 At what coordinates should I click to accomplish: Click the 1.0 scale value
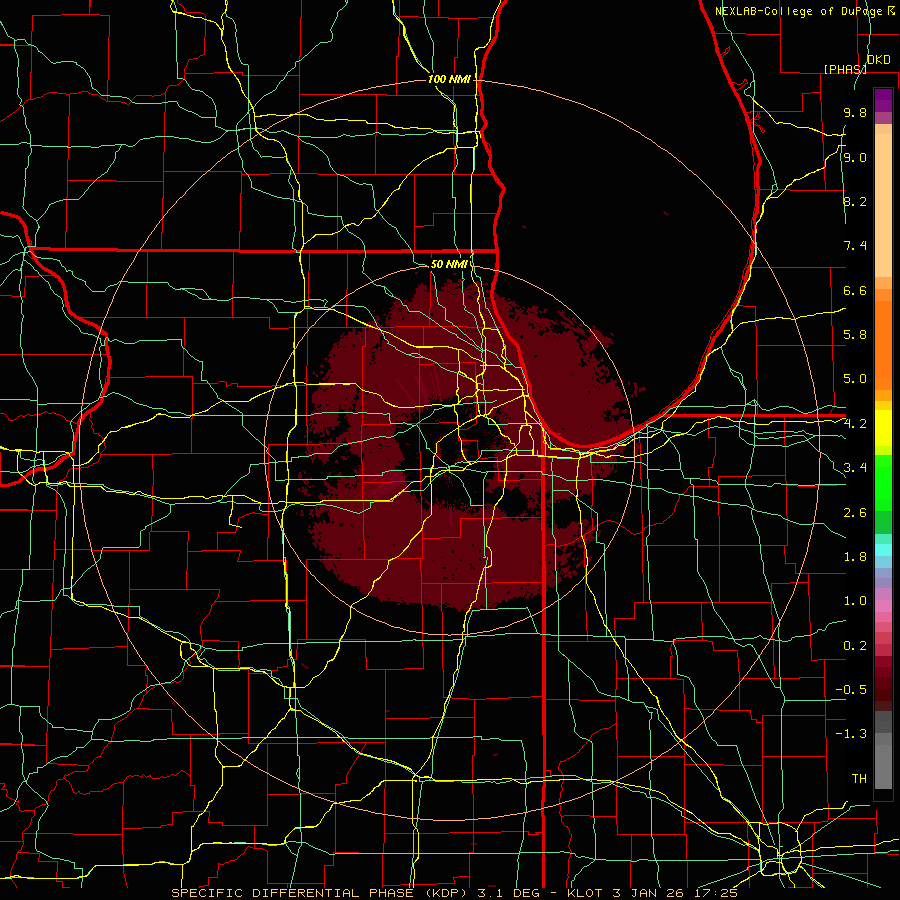(x=855, y=601)
